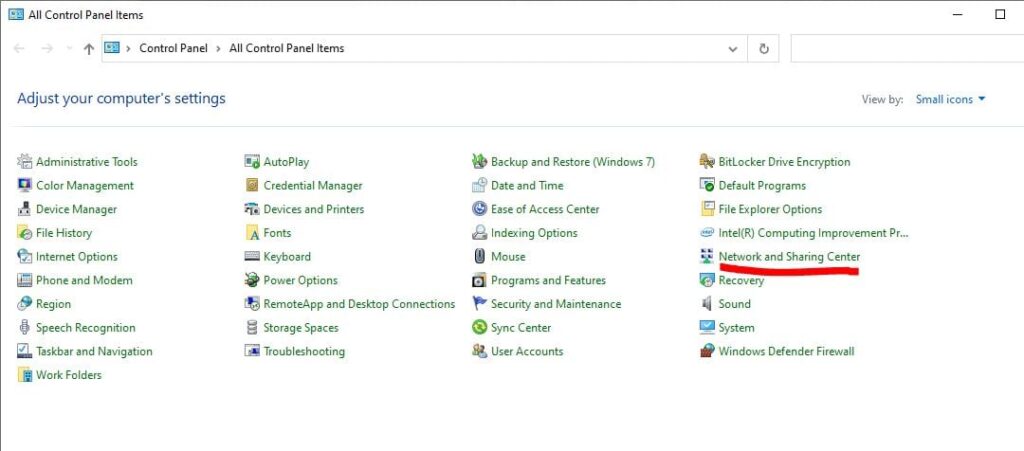Screen dimensions: 1024x451
Task: Select Control Panel in the breadcrumb path
Action: tap(173, 48)
